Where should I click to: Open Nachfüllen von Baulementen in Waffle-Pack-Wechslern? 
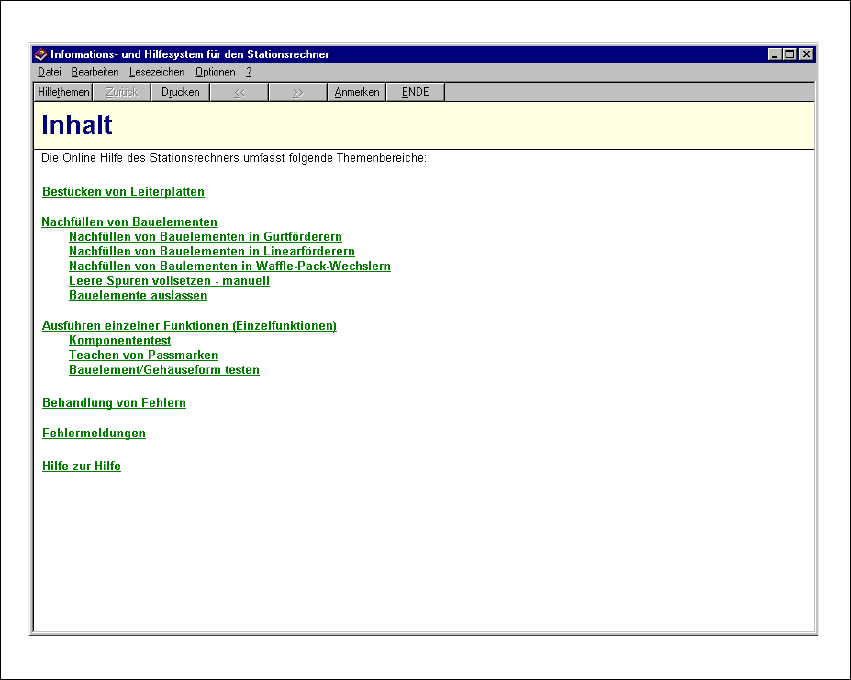point(230,266)
